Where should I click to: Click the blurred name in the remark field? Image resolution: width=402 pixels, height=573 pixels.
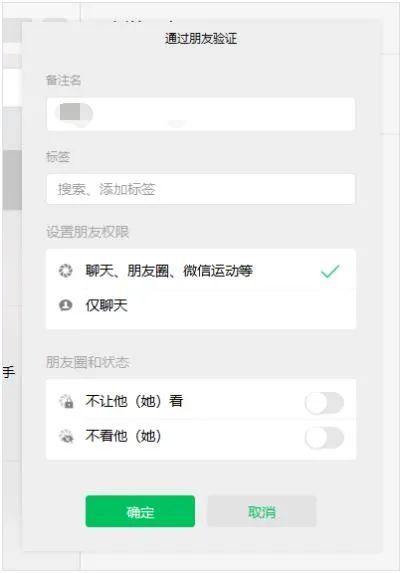click(x=74, y=112)
